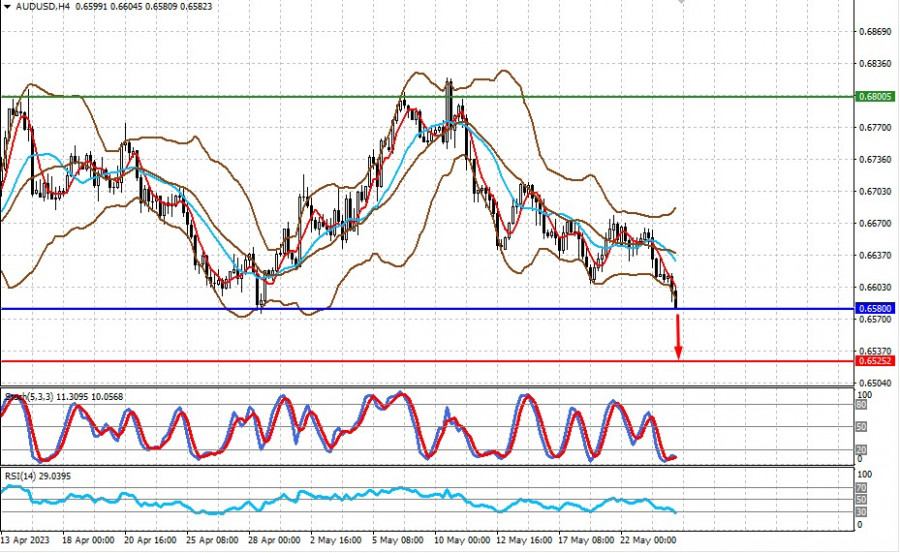Click the OHLC values 0.65991 0.66045 0.65809 0.65823

pyautogui.click(x=142, y=6)
